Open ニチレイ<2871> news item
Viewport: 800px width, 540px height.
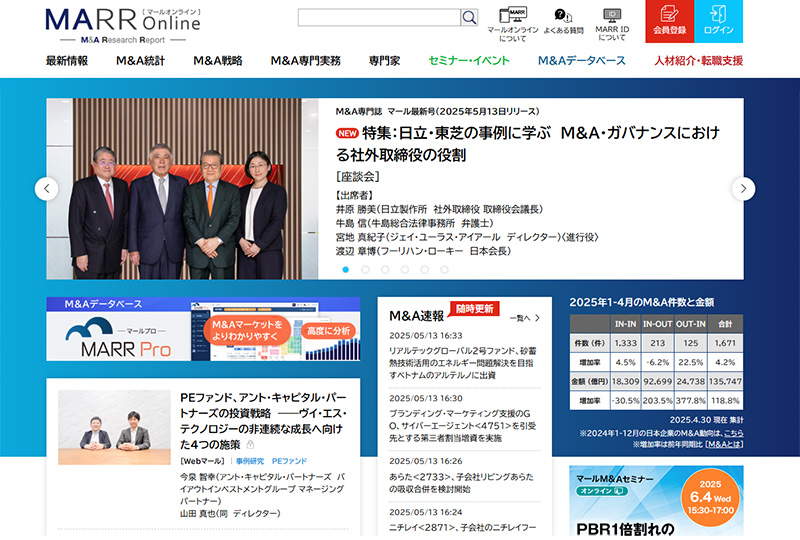[x=463, y=527]
